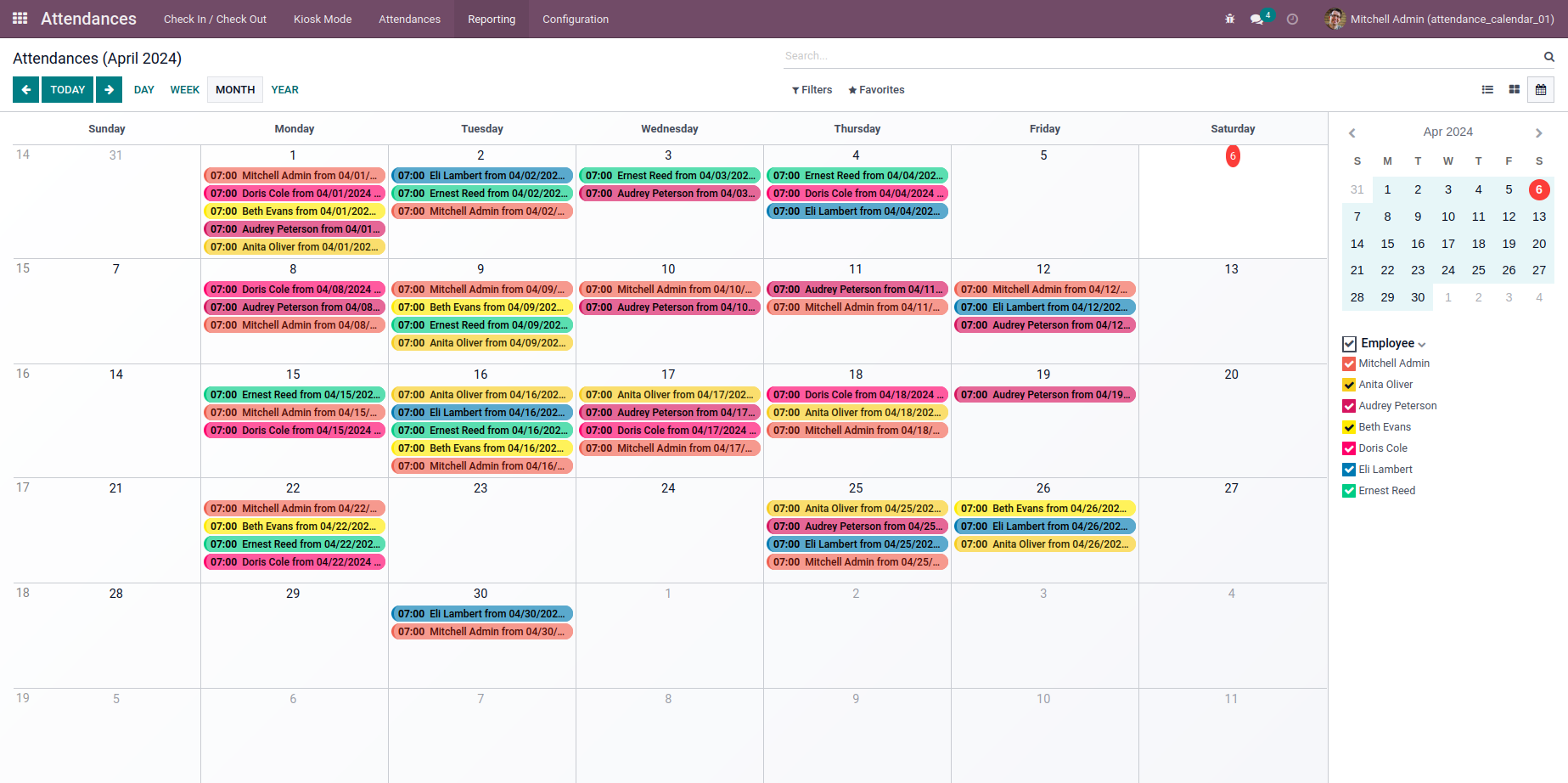The width and height of the screenshot is (1568, 783).
Task: Toggle the Employee filter checkbox
Action: tap(1350, 344)
